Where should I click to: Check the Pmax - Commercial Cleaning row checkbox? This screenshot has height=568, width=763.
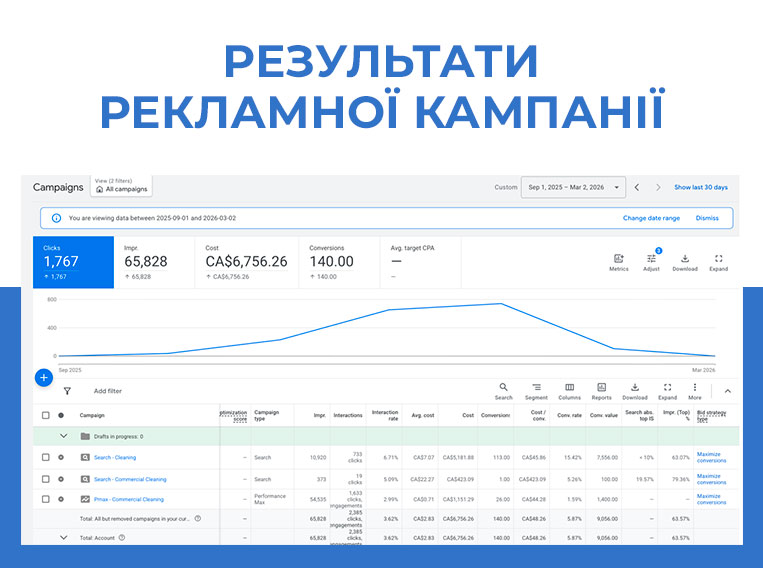[x=45, y=499]
